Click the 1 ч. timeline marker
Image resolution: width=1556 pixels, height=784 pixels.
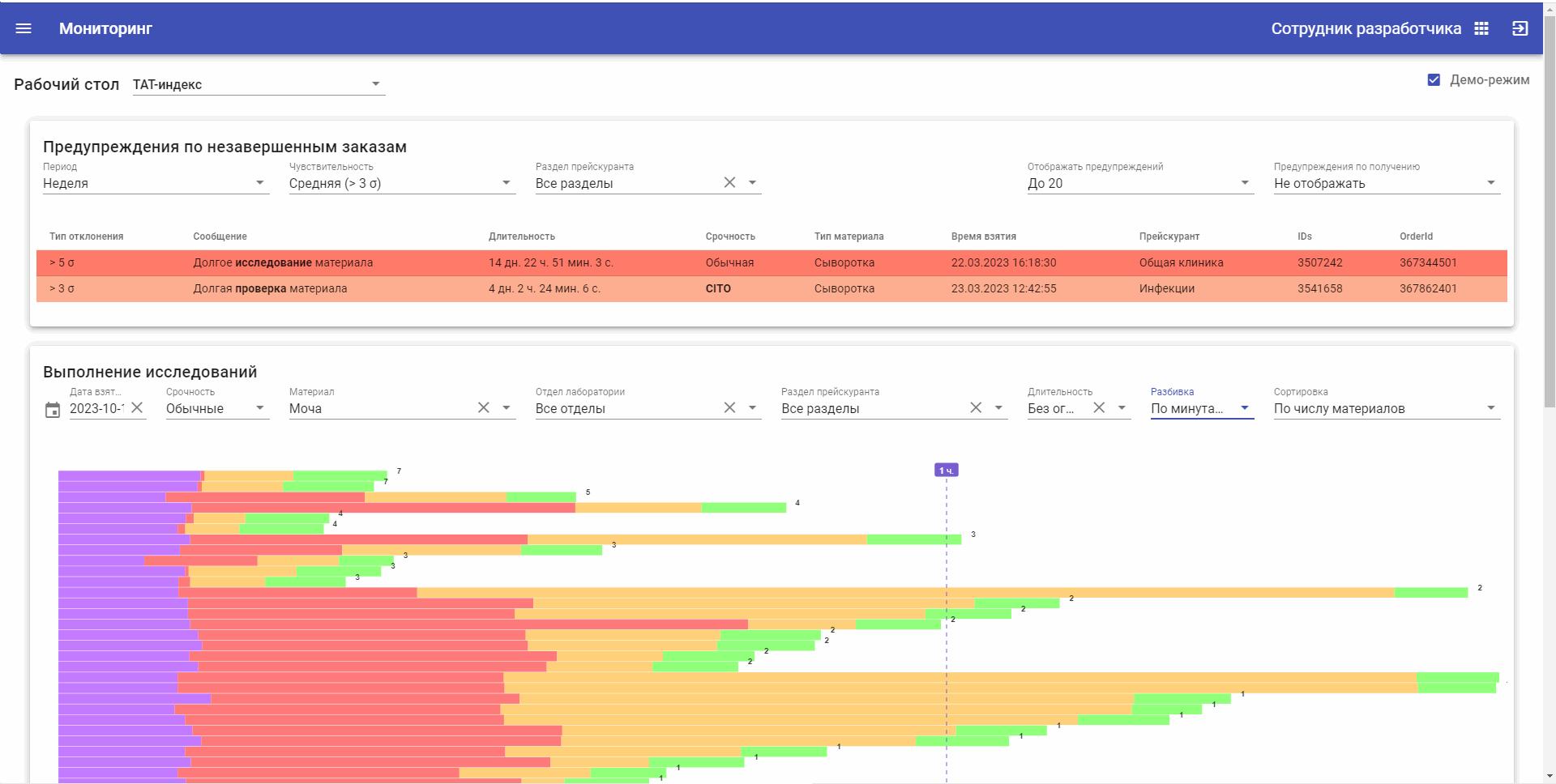coord(946,470)
